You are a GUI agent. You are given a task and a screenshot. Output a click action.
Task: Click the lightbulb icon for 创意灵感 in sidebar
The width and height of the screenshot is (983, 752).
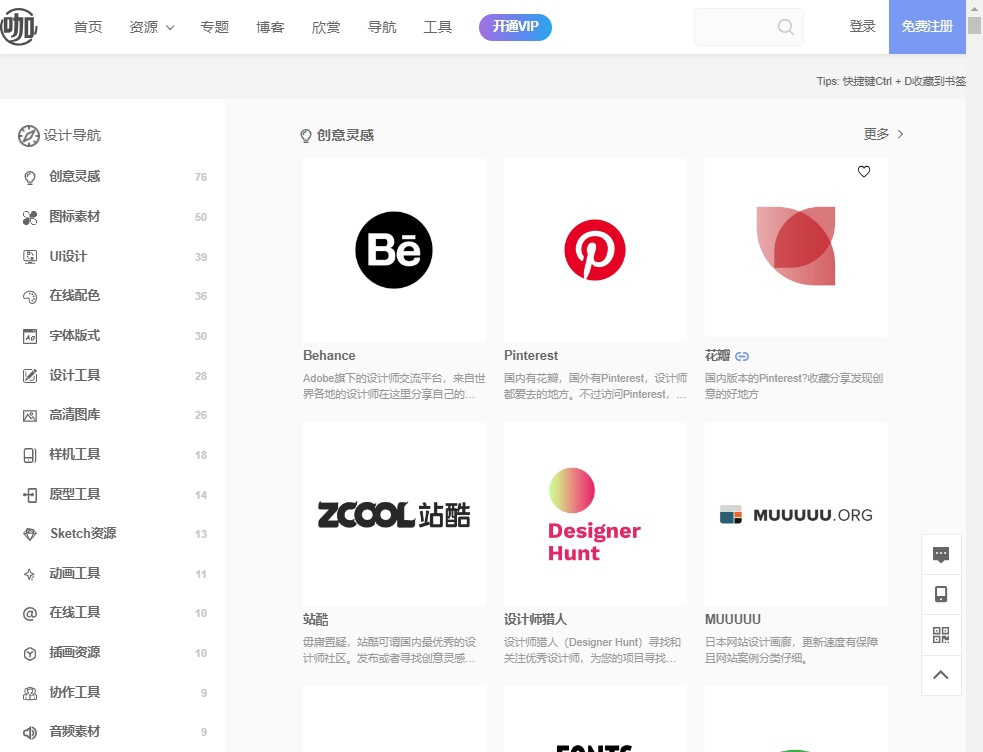pyautogui.click(x=29, y=177)
